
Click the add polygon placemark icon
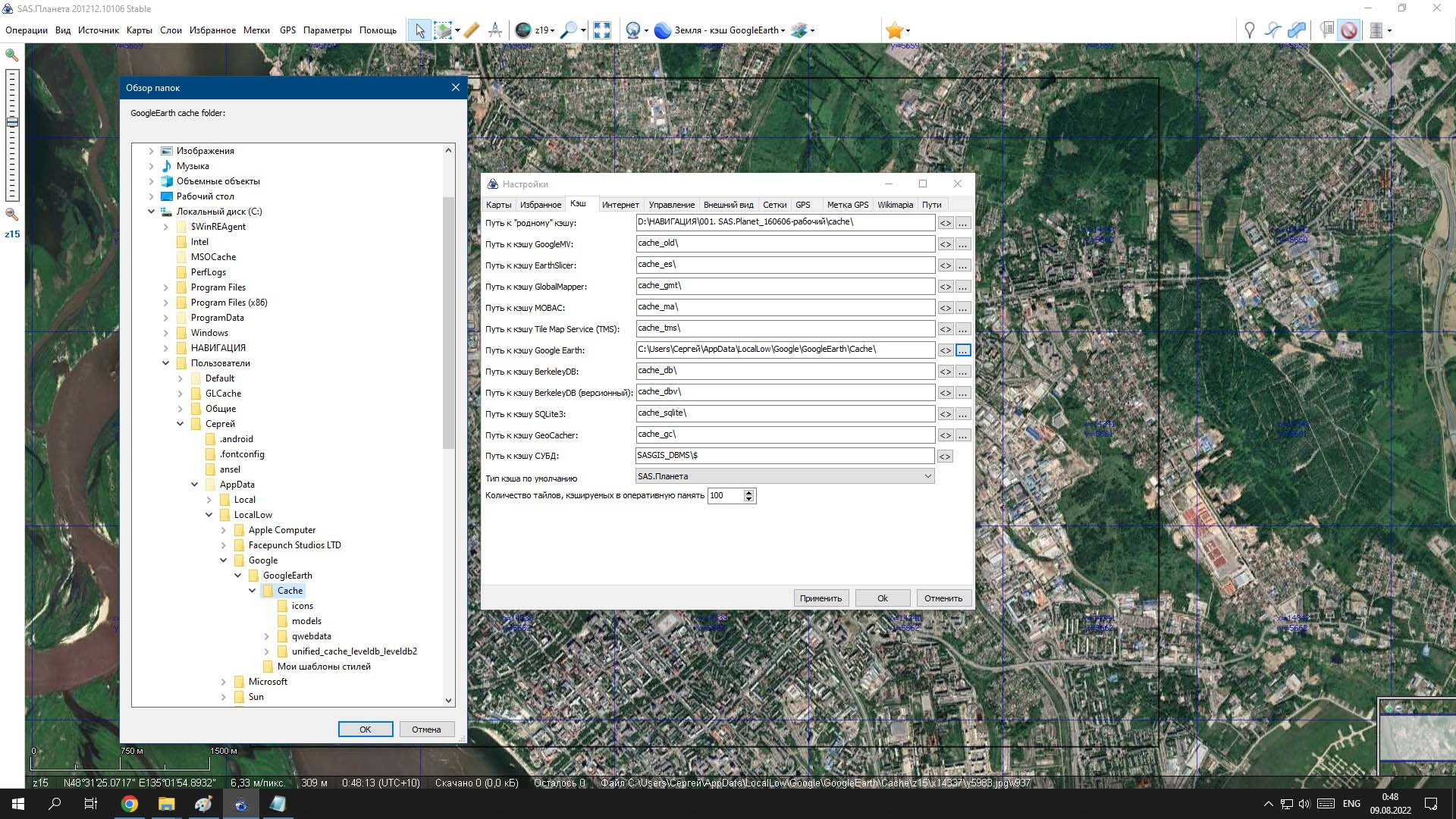point(1297,30)
